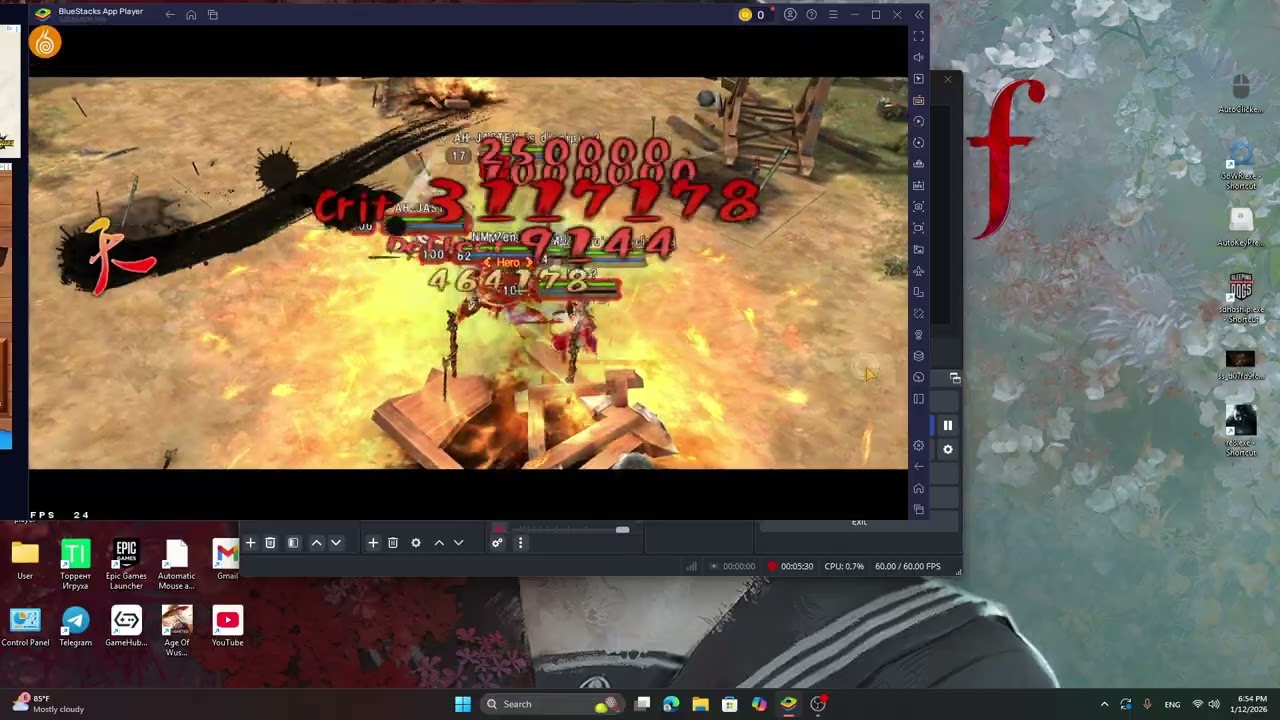The image size is (1280, 720).
Task: Click the Android back arrow in BlueStacks sidebar
Action: click(x=919, y=467)
